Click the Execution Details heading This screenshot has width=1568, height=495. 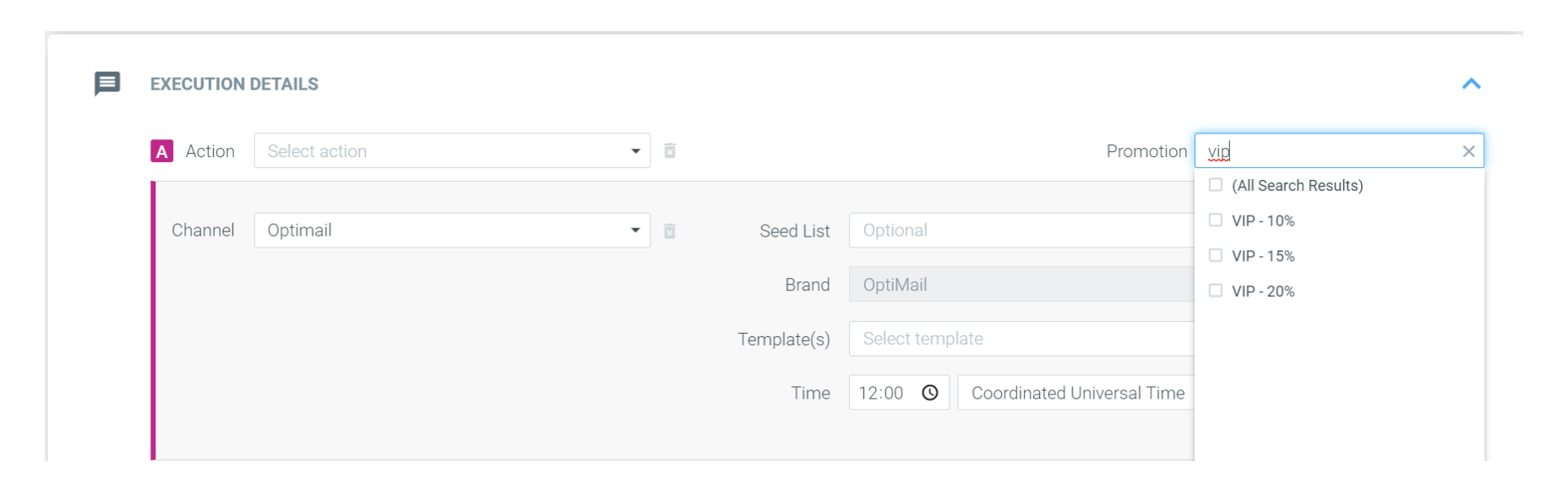tap(234, 84)
